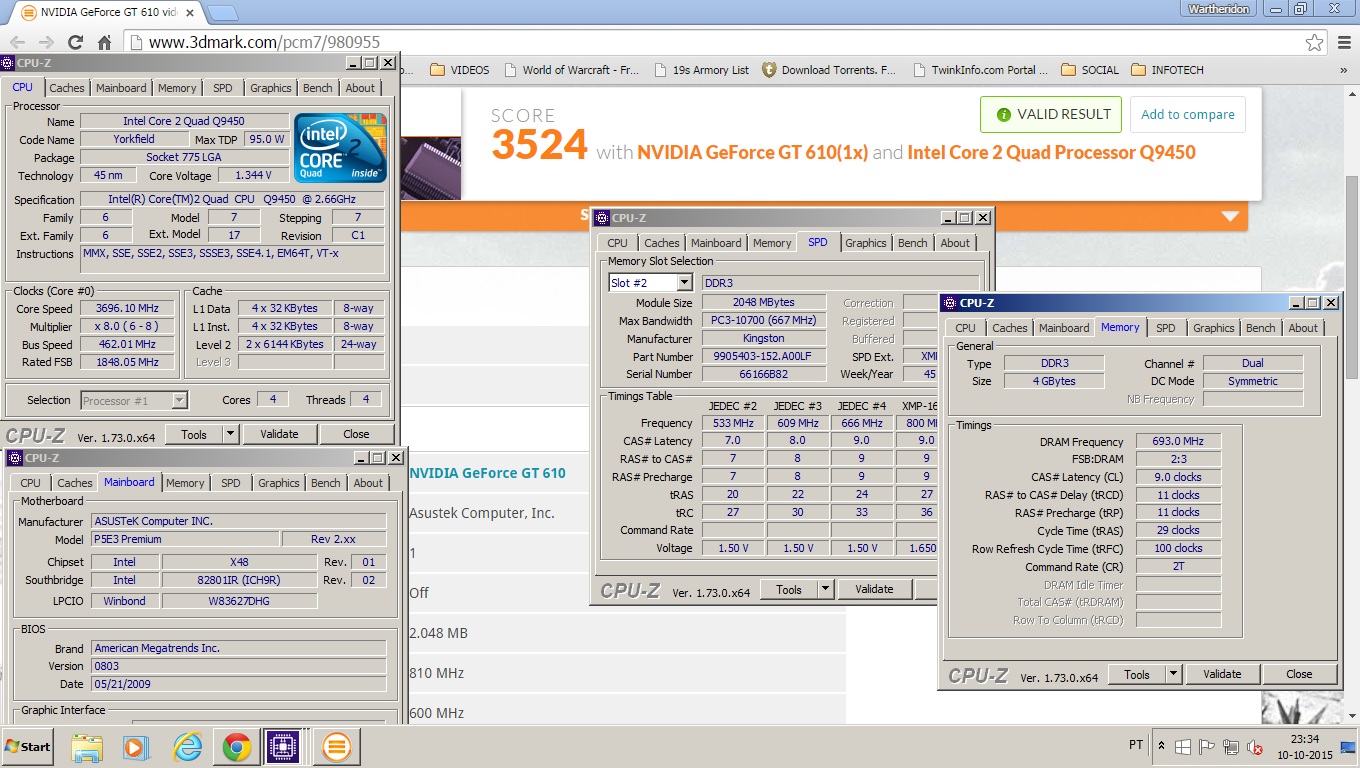Go forward in the Chrome browser
The image size is (1360, 768).
click(x=46, y=42)
